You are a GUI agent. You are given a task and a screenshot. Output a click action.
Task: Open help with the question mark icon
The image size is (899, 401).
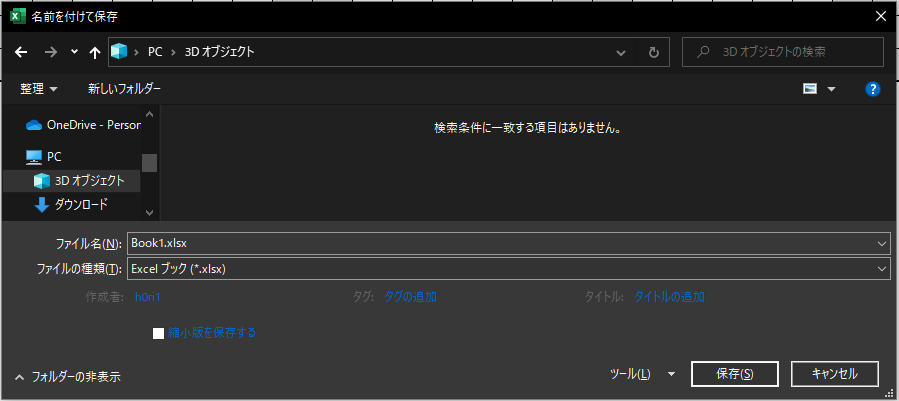872,89
